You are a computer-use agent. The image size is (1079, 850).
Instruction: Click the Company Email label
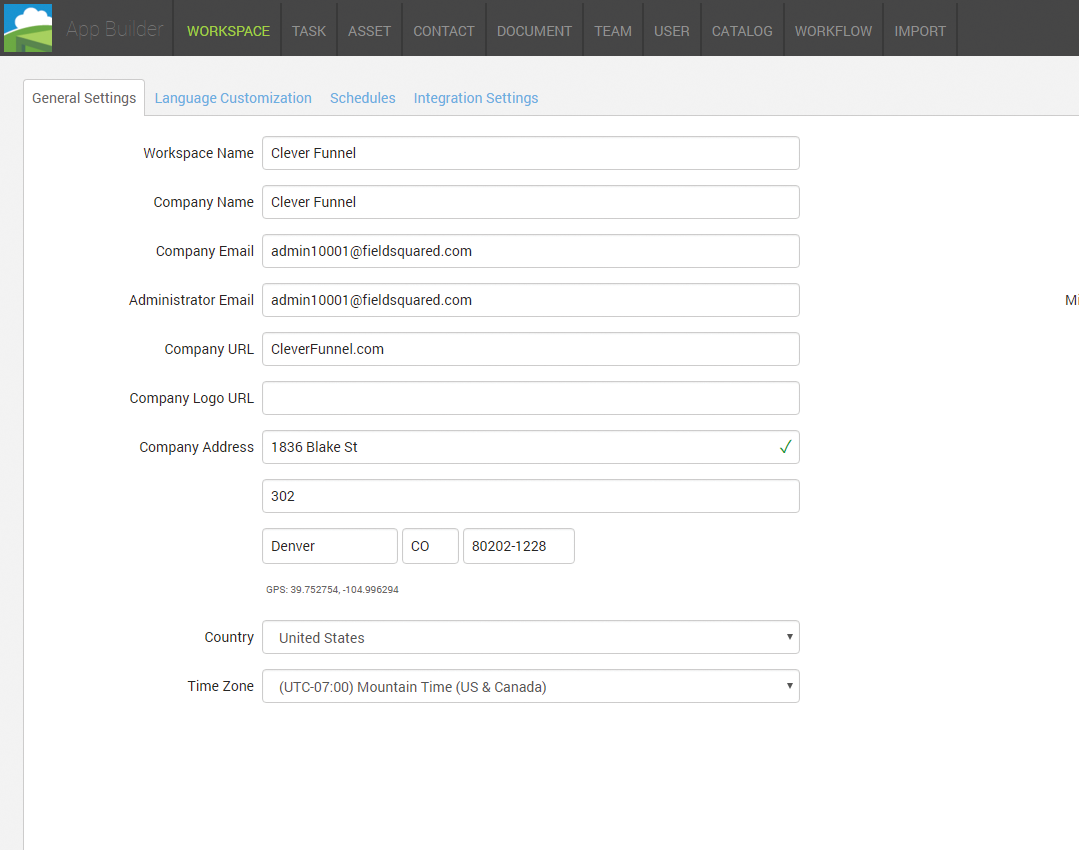(205, 251)
